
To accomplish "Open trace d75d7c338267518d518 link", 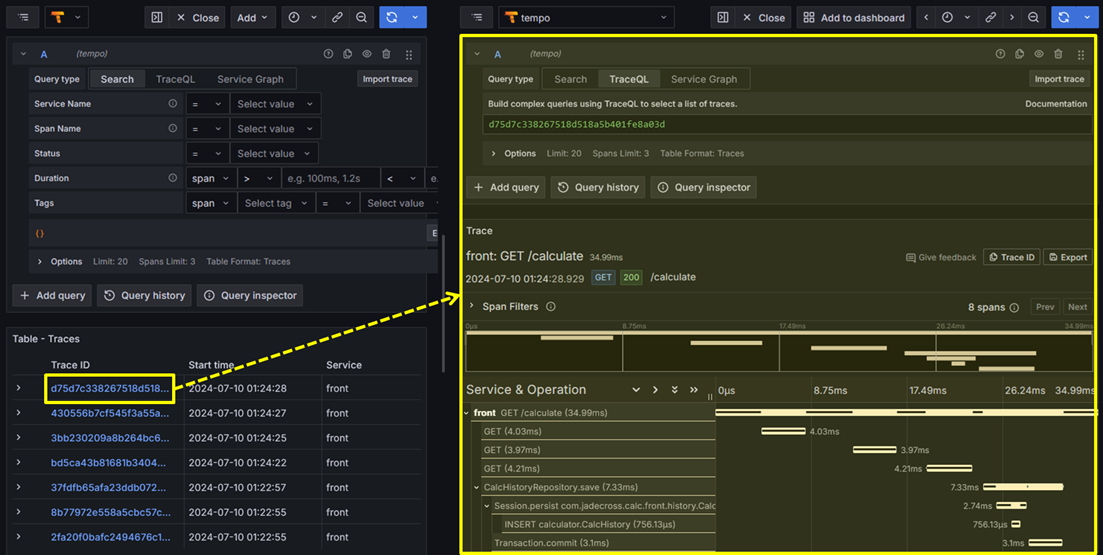I will [110, 388].
